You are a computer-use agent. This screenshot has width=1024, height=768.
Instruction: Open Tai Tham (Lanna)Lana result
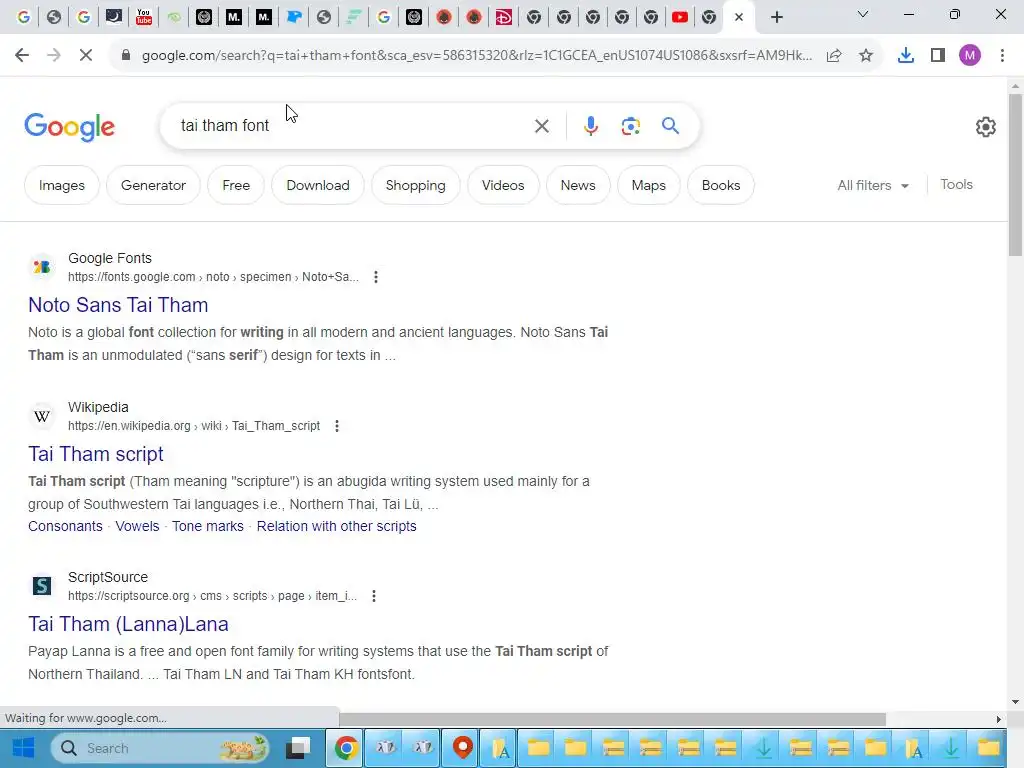click(128, 624)
